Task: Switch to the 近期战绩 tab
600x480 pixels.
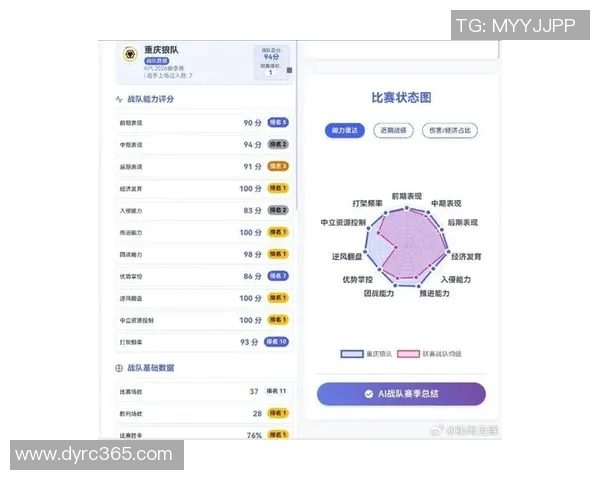Action: point(393,131)
